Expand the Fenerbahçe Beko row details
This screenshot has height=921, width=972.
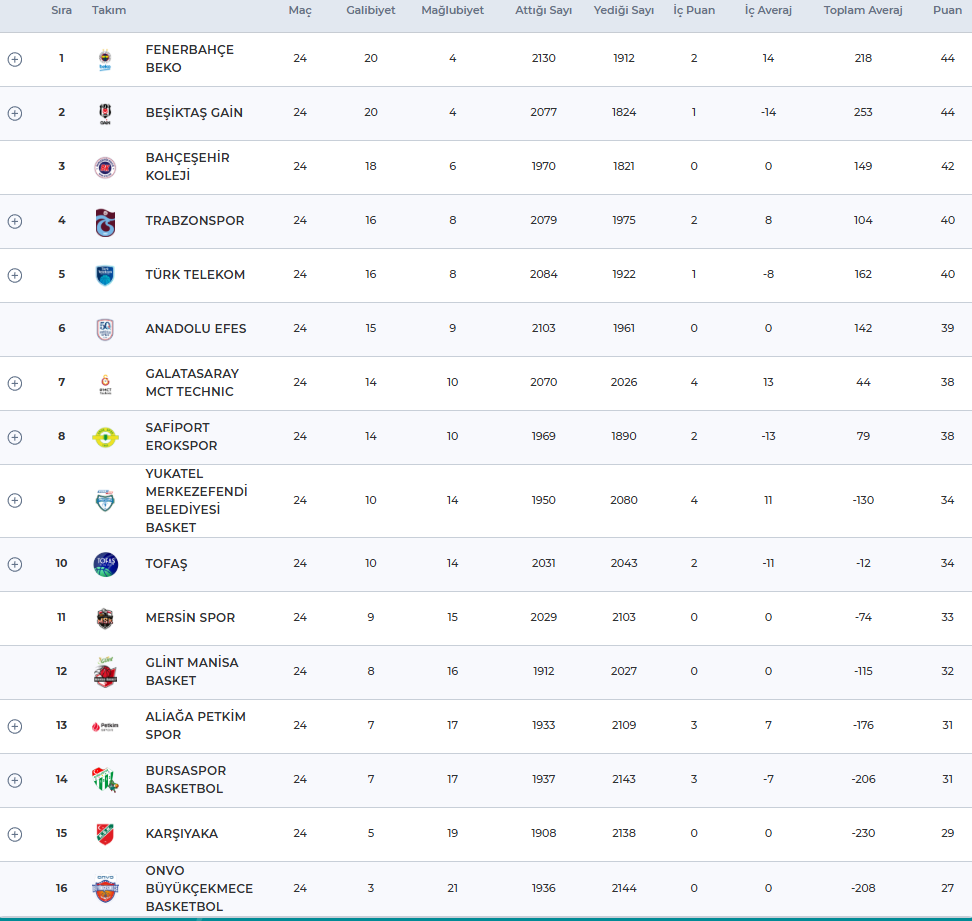(14, 59)
